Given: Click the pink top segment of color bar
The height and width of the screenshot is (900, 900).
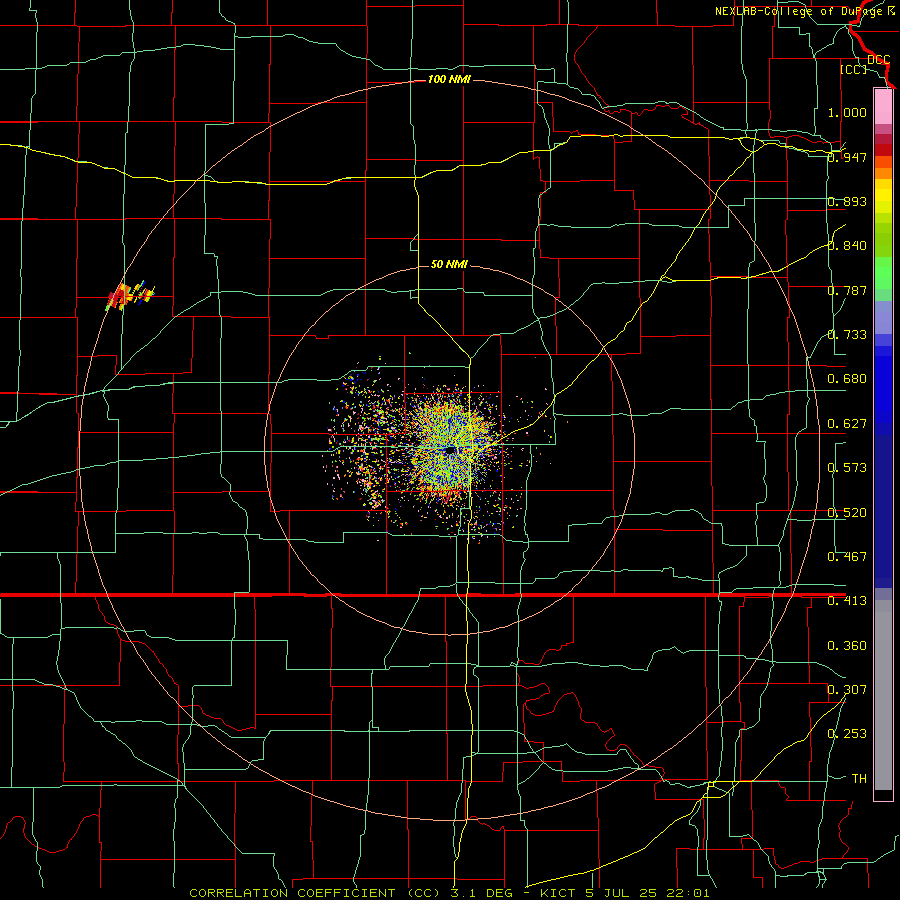Looking at the screenshot, I should 883,106.
